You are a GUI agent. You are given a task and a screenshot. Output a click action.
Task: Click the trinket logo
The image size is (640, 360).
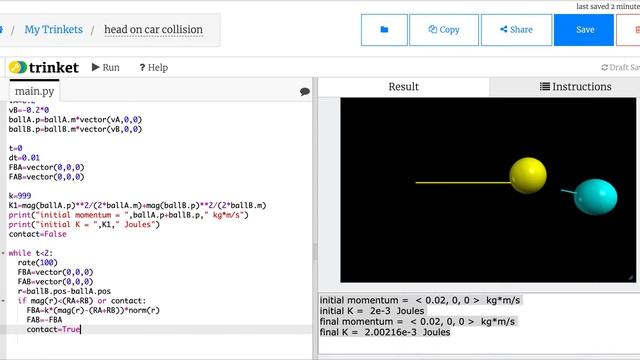(44, 67)
